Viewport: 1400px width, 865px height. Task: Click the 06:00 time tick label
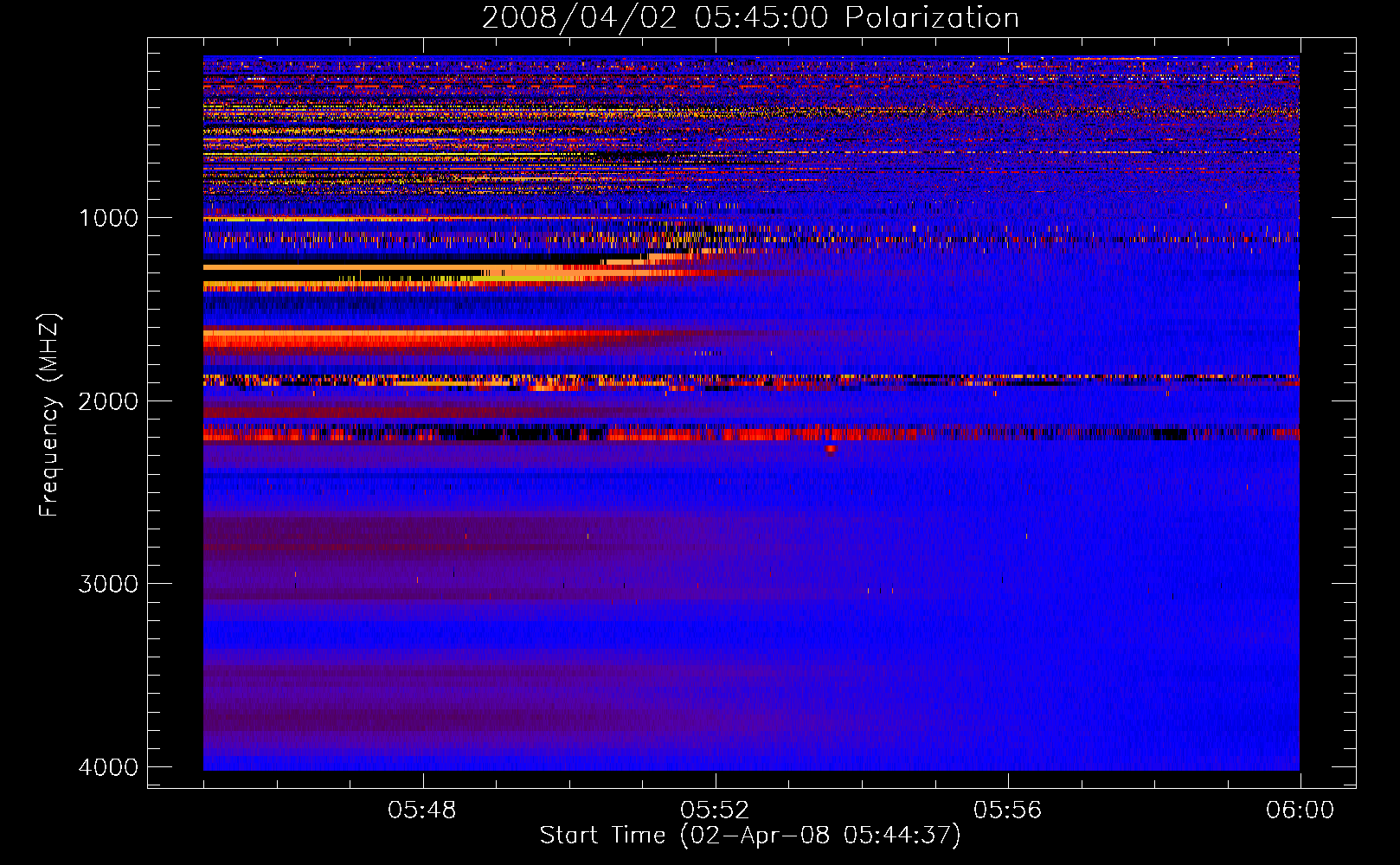pyautogui.click(x=1300, y=811)
